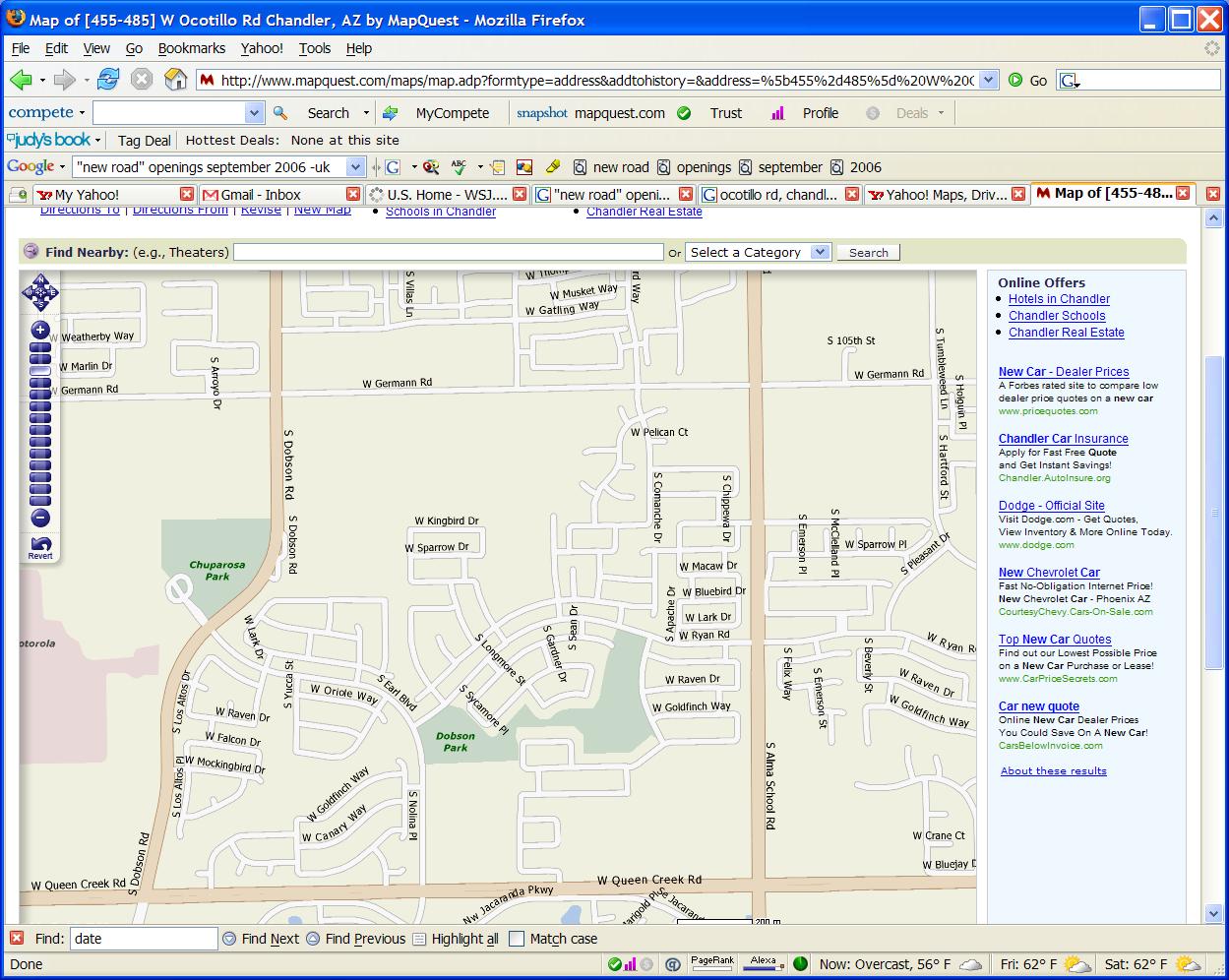Click the New Car - Dealer Prices ad link
This screenshot has width=1229, height=980.
point(1064,372)
